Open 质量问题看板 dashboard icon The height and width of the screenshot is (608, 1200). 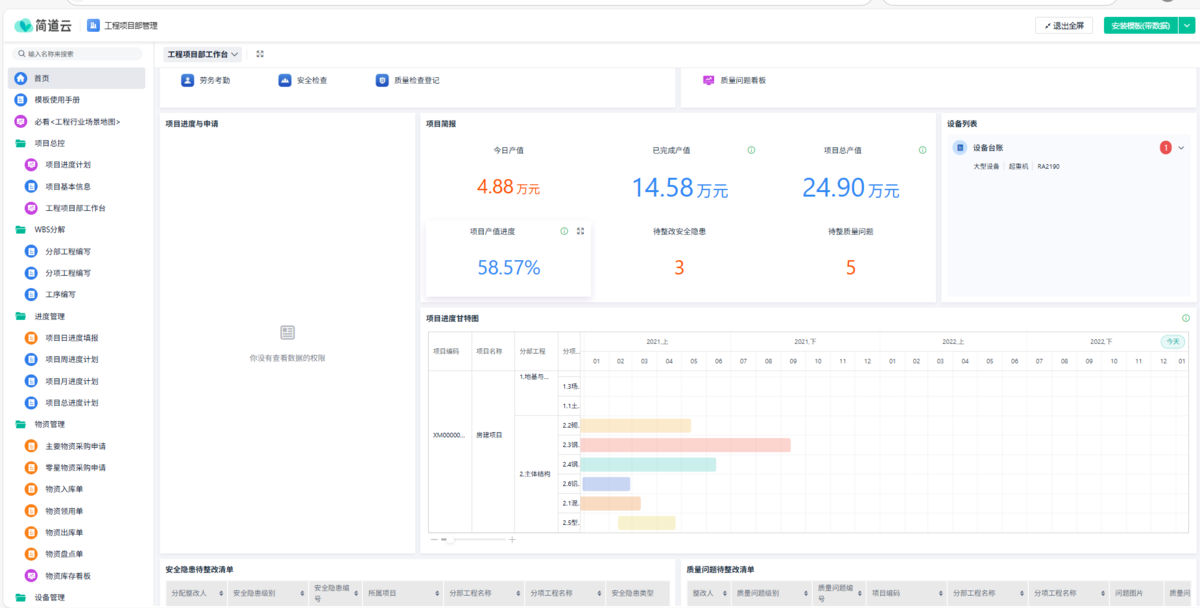[x=708, y=80]
